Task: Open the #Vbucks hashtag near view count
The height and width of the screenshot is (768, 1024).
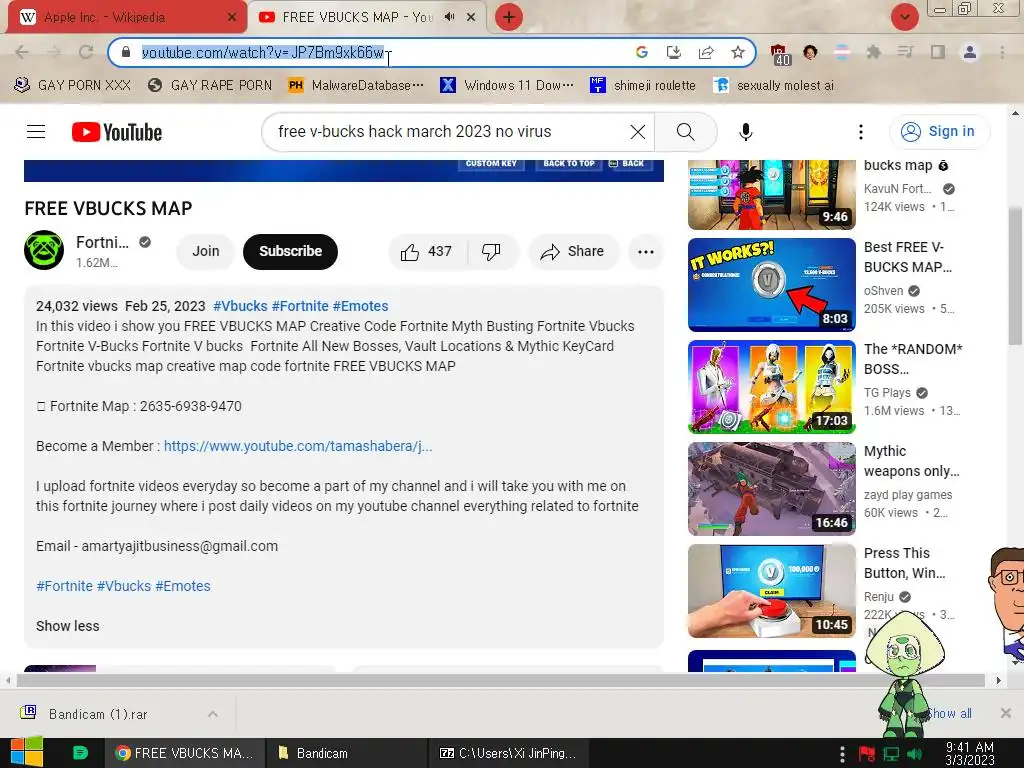Action: pyautogui.click(x=240, y=306)
